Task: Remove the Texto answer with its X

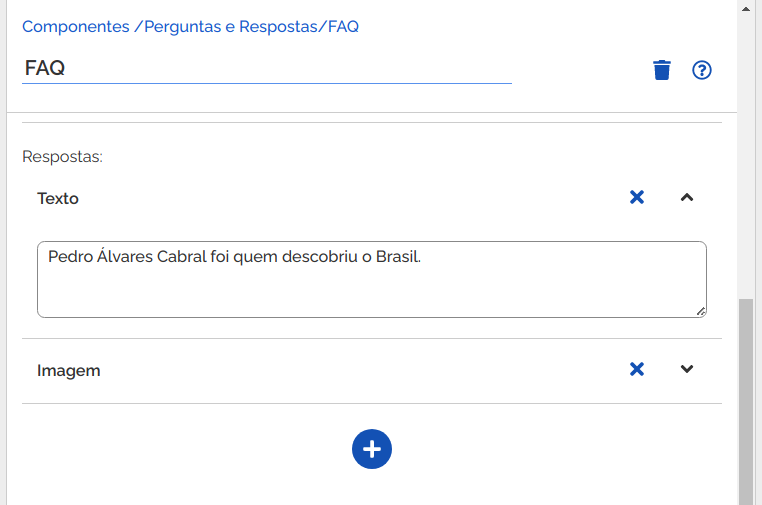Action: [637, 197]
